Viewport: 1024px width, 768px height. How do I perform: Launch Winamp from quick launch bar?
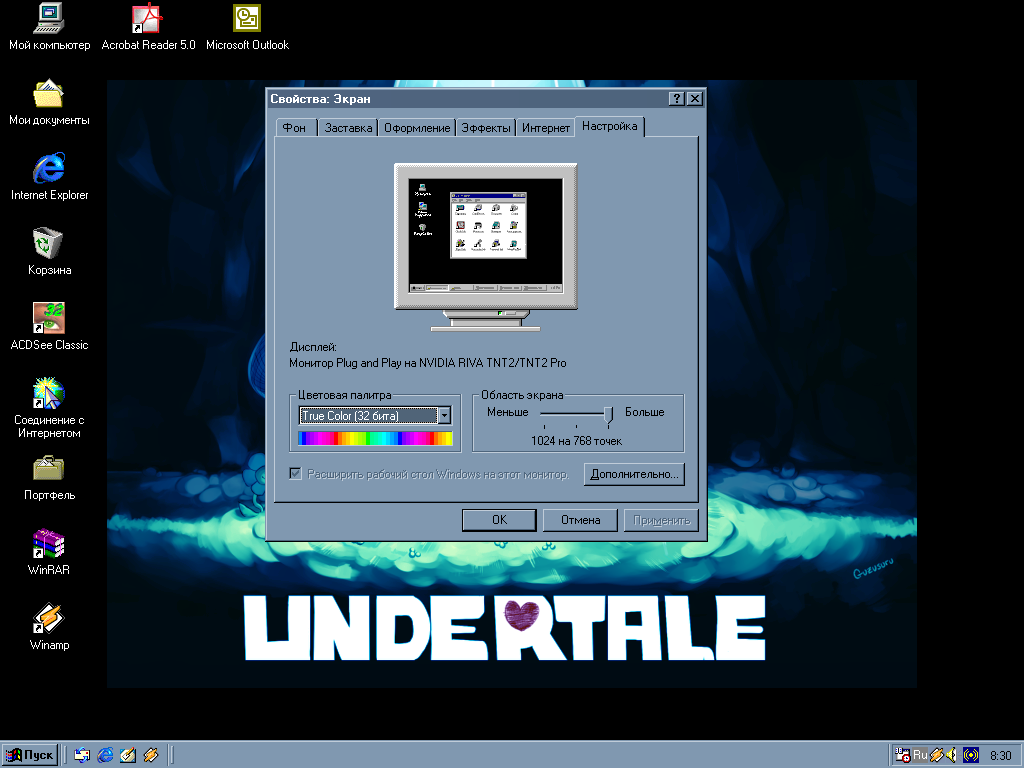[x=151, y=756]
